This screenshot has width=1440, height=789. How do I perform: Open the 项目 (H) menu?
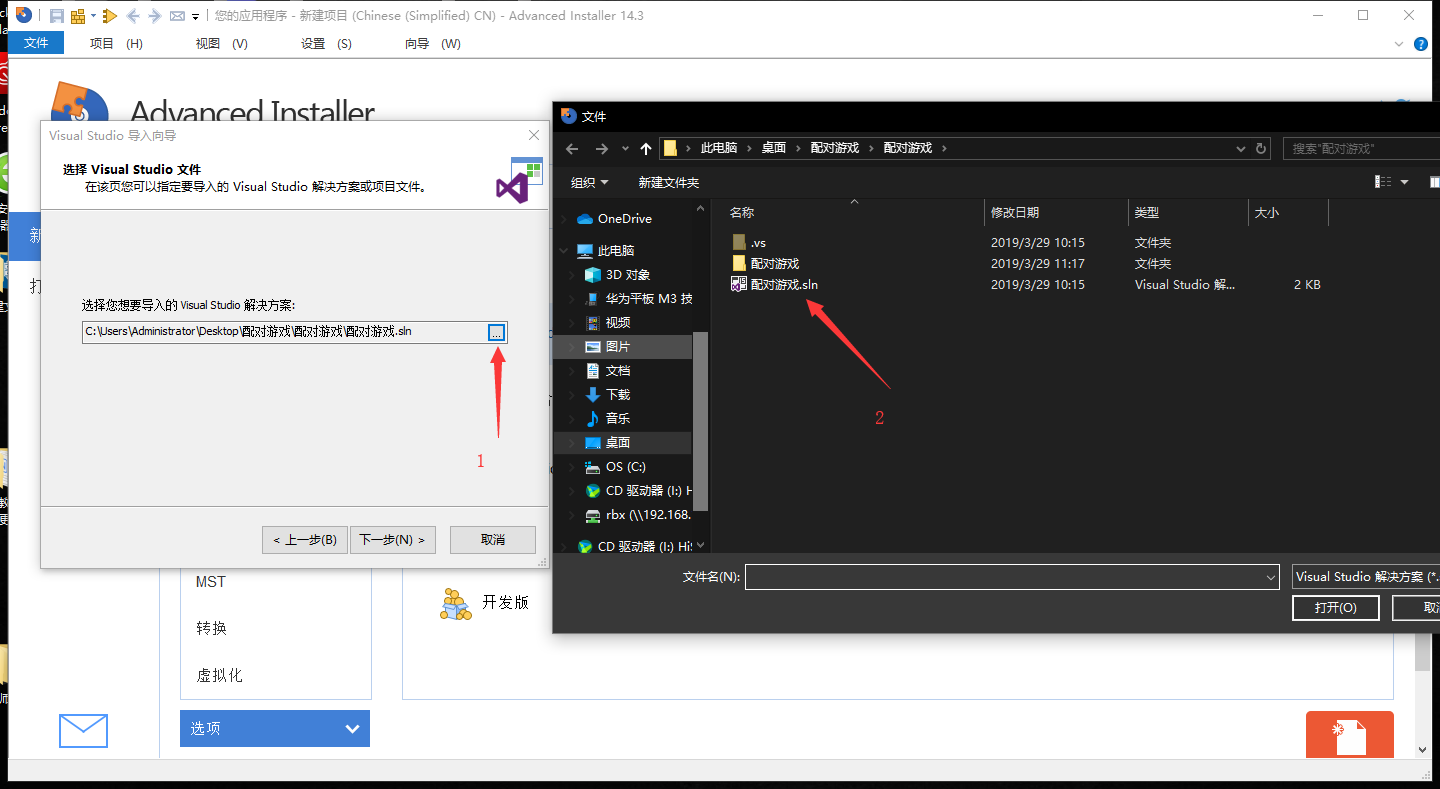(x=116, y=43)
